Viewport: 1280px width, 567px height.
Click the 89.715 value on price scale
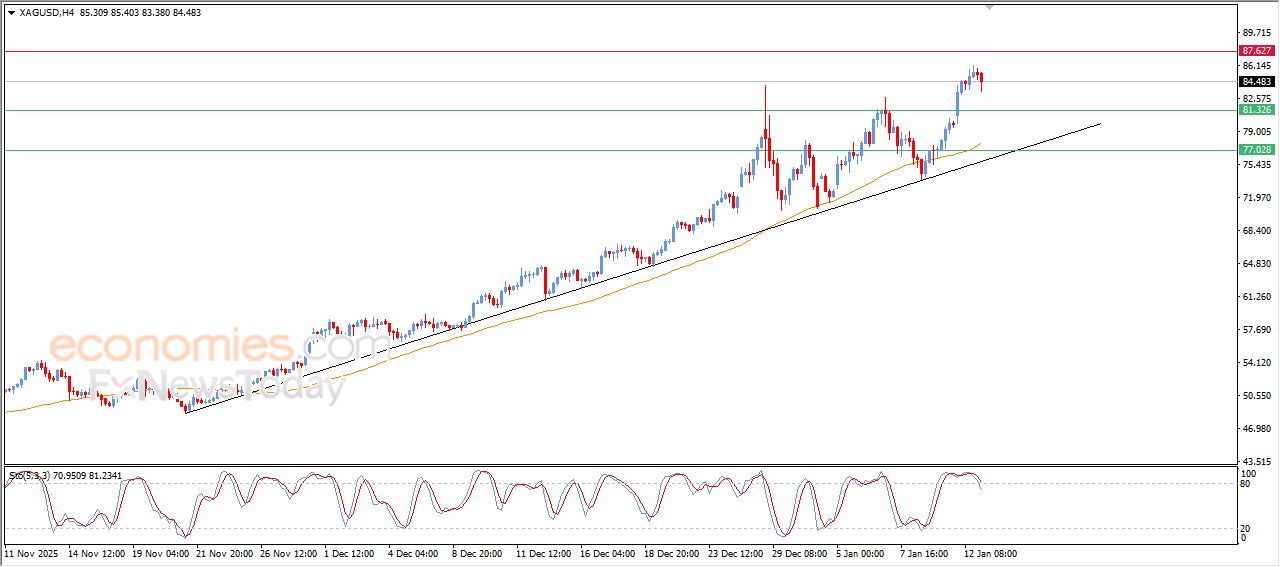click(x=1254, y=33)
